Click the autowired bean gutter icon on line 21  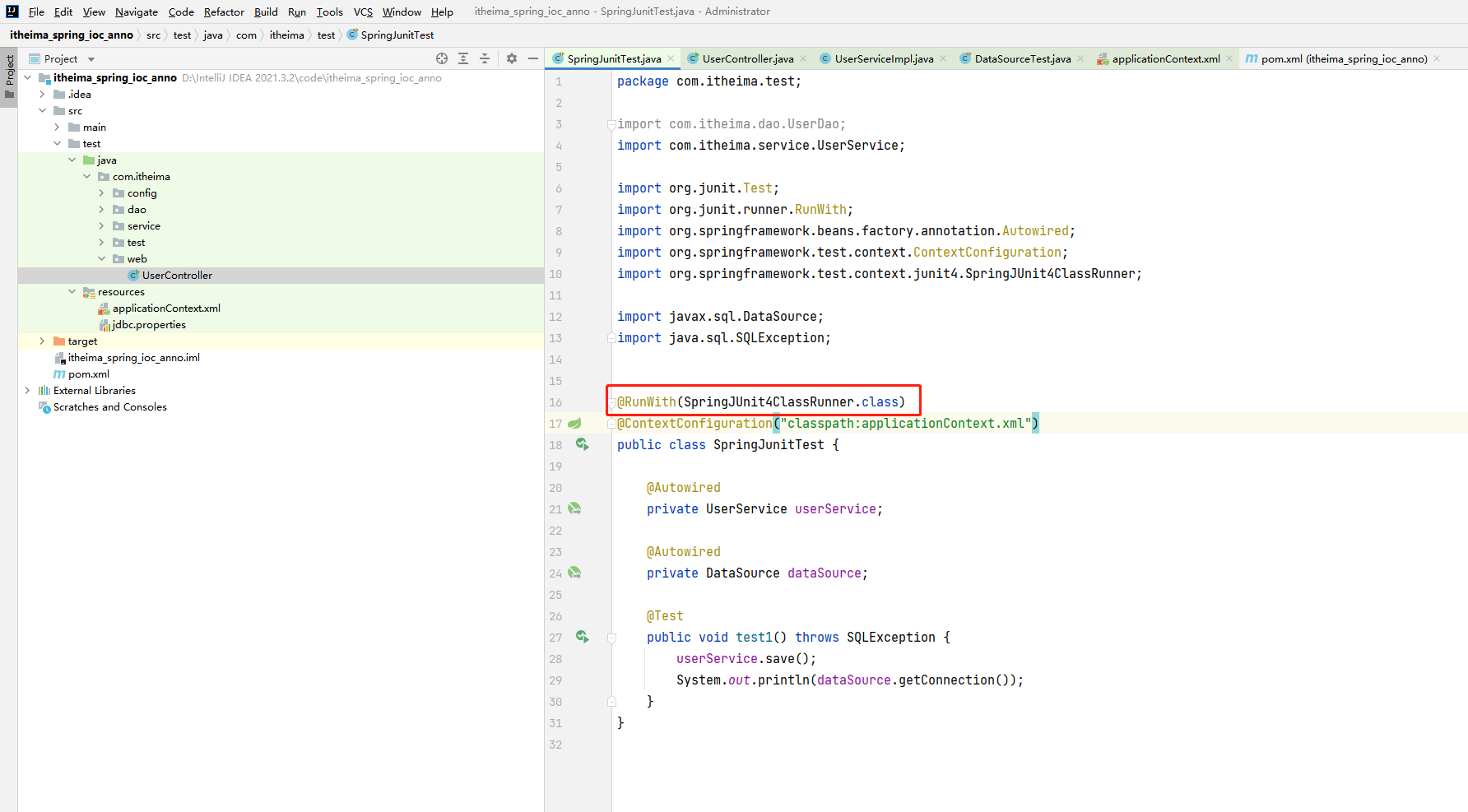pyautogui.click(x=574, y=508)
